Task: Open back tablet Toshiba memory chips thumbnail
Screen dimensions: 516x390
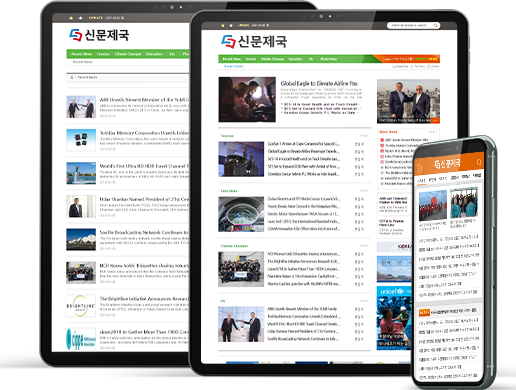Action: click(x=81, y=140)
